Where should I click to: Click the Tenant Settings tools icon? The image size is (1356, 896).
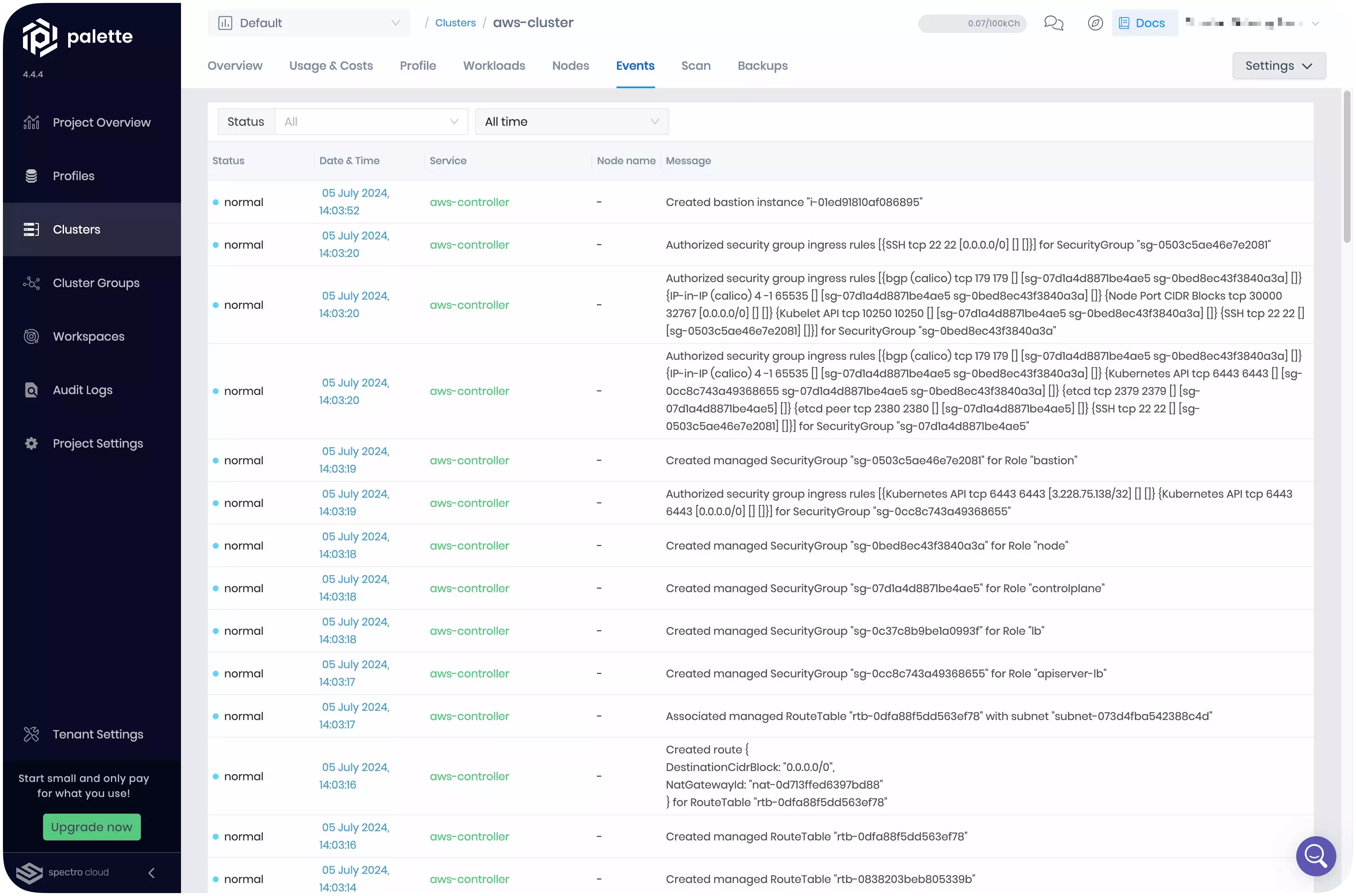[x=31, y=734]
